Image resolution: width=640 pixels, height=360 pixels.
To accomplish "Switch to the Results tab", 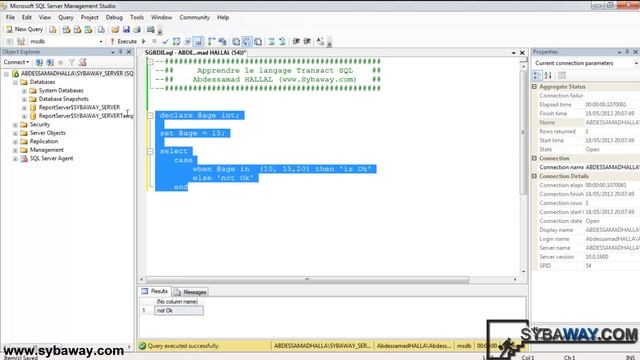I will (155, 291).
